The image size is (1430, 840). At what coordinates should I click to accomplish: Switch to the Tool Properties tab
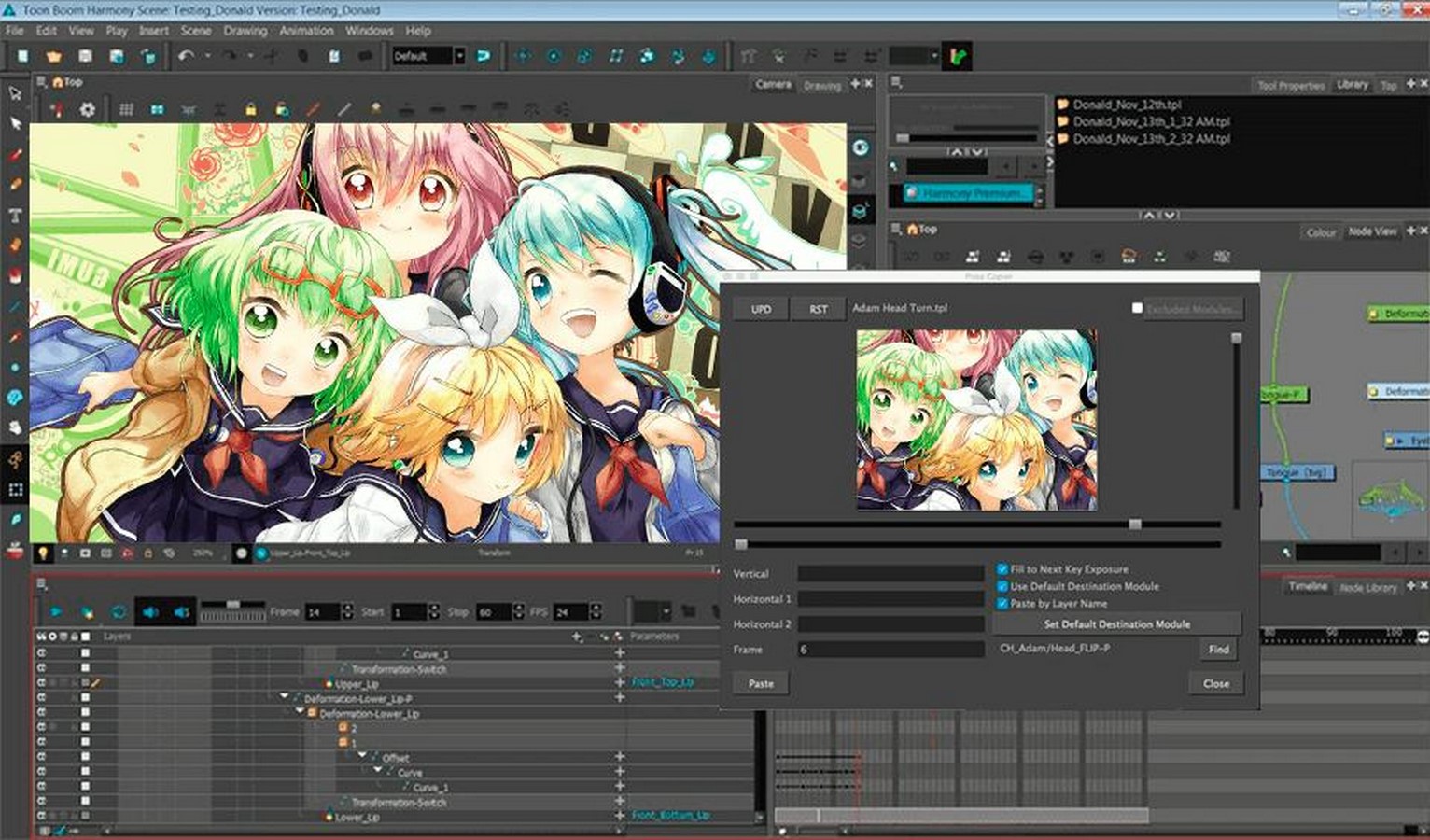1291,85
